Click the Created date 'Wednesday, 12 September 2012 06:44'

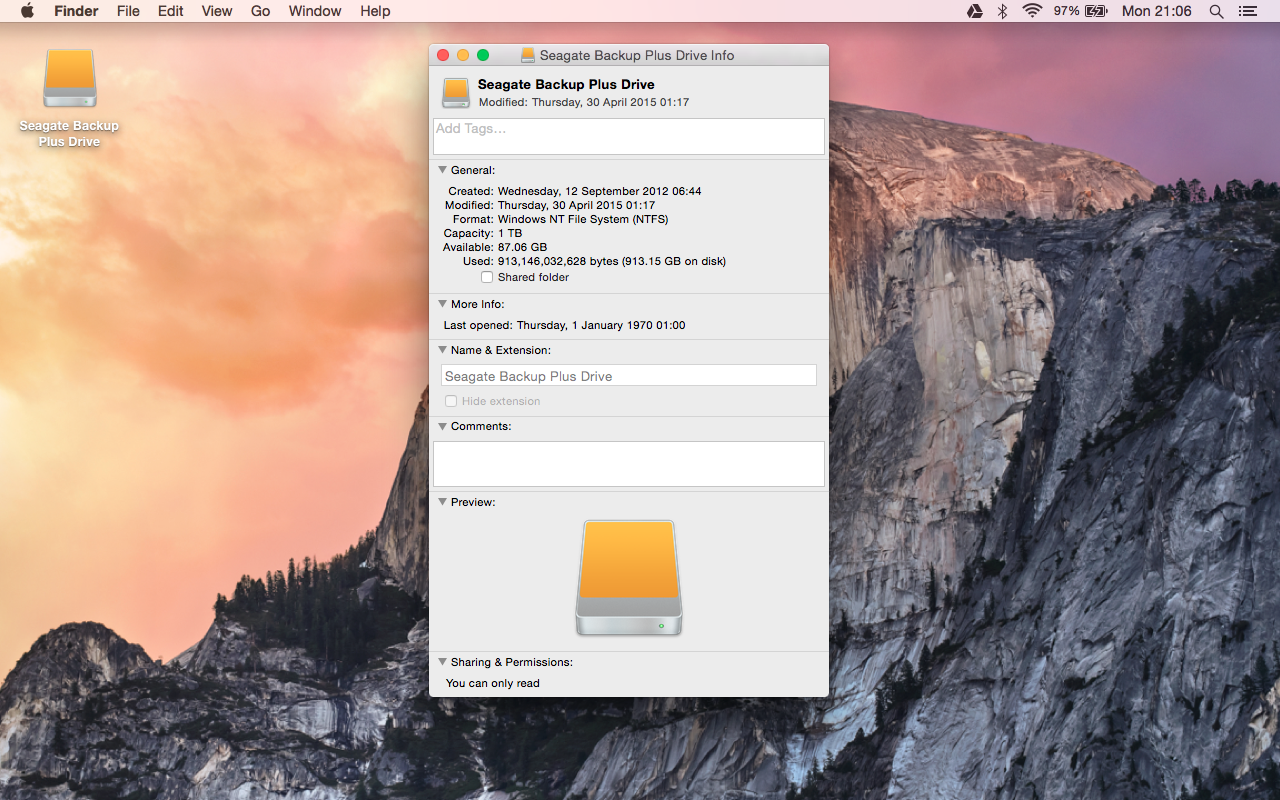[x=600, y=191]
